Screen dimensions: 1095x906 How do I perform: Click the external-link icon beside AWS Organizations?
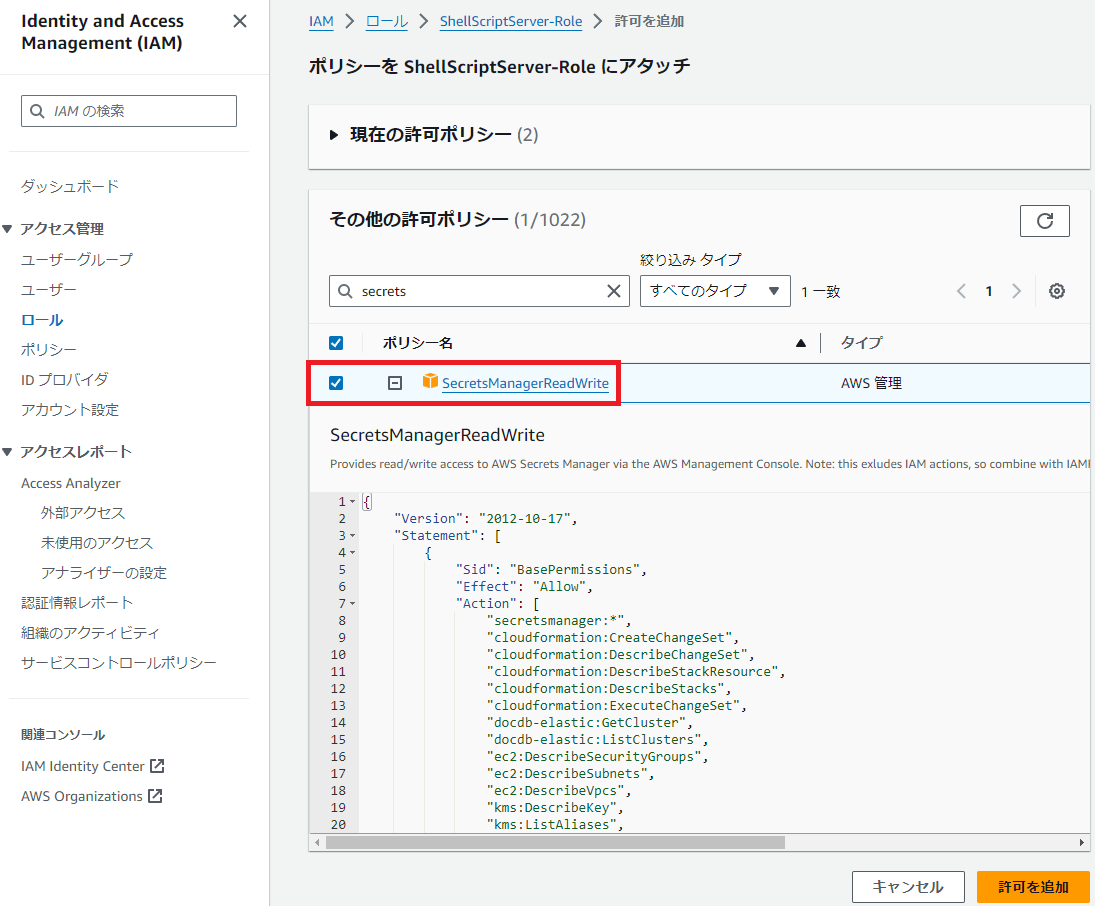pyautogui.click(x=155, y=796)
